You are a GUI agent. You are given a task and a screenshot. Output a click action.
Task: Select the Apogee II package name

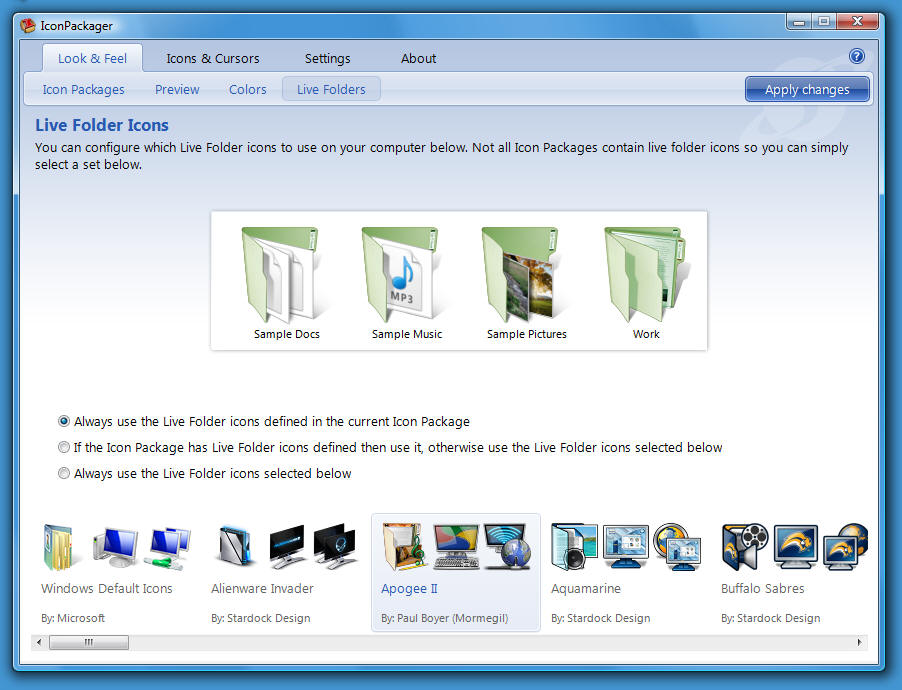coord(409,589)
